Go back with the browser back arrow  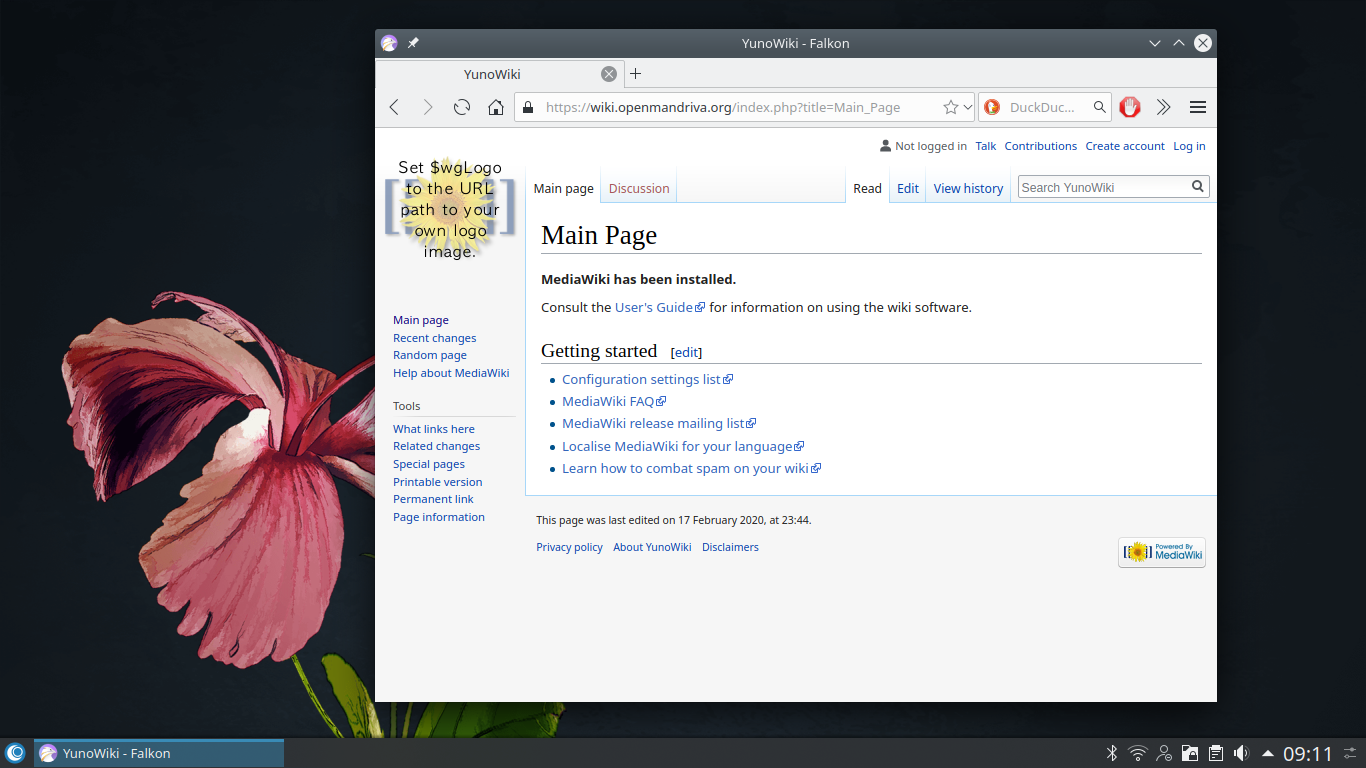[x=394, y=107]
